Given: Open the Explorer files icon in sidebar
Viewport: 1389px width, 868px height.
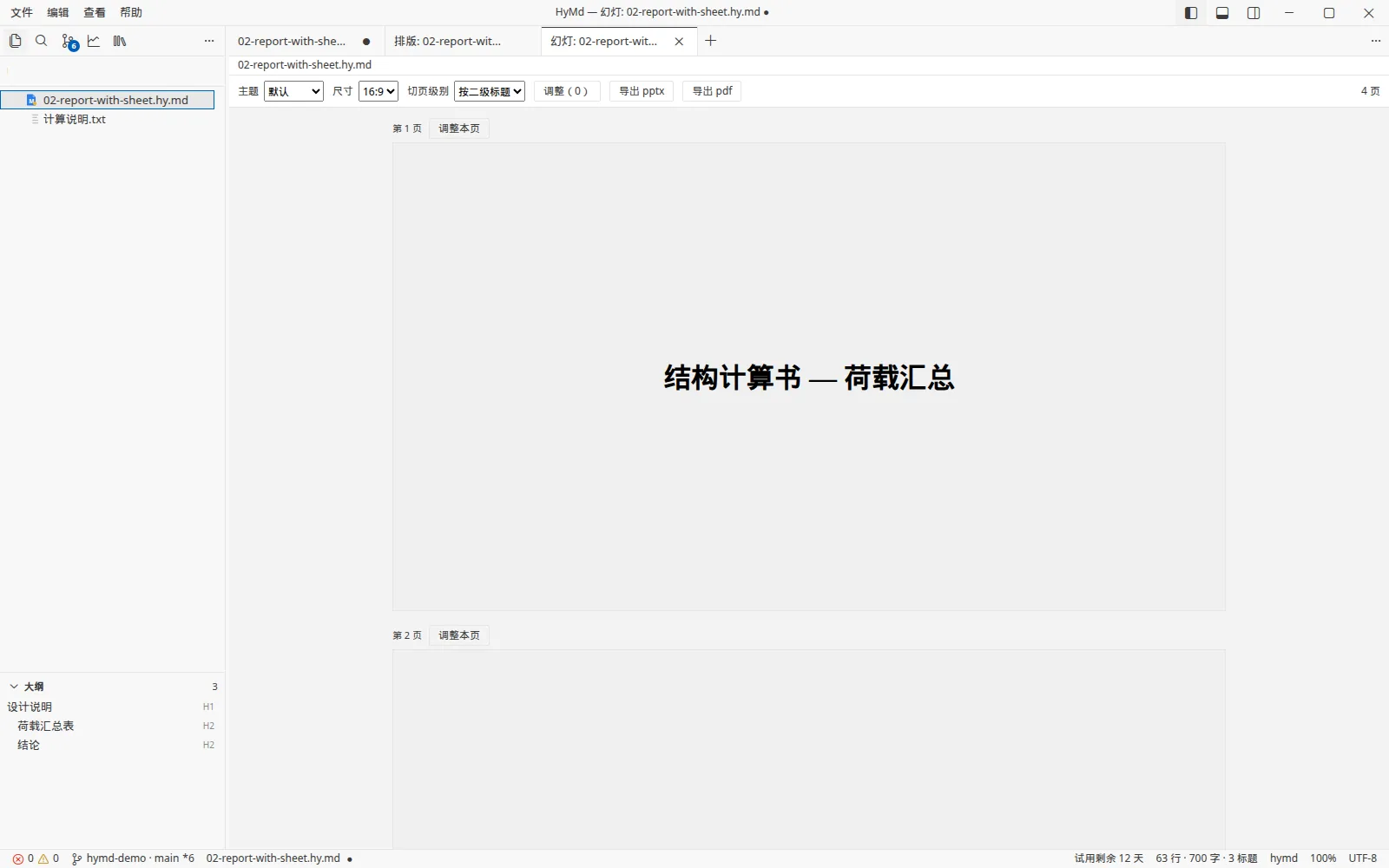Looking at the screenshot, I should coord(15,41).
